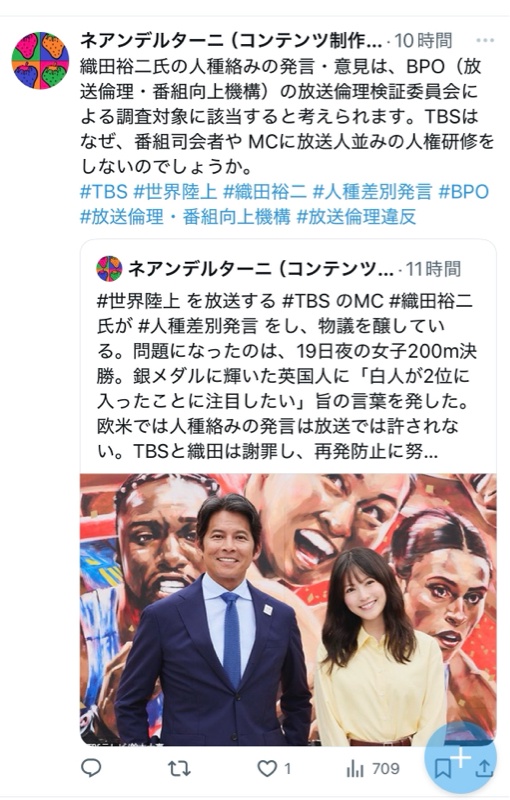Open the #放送倫理違反 hashtag
510x800 pixels.
pyautogui.click(x=356, y=217)
